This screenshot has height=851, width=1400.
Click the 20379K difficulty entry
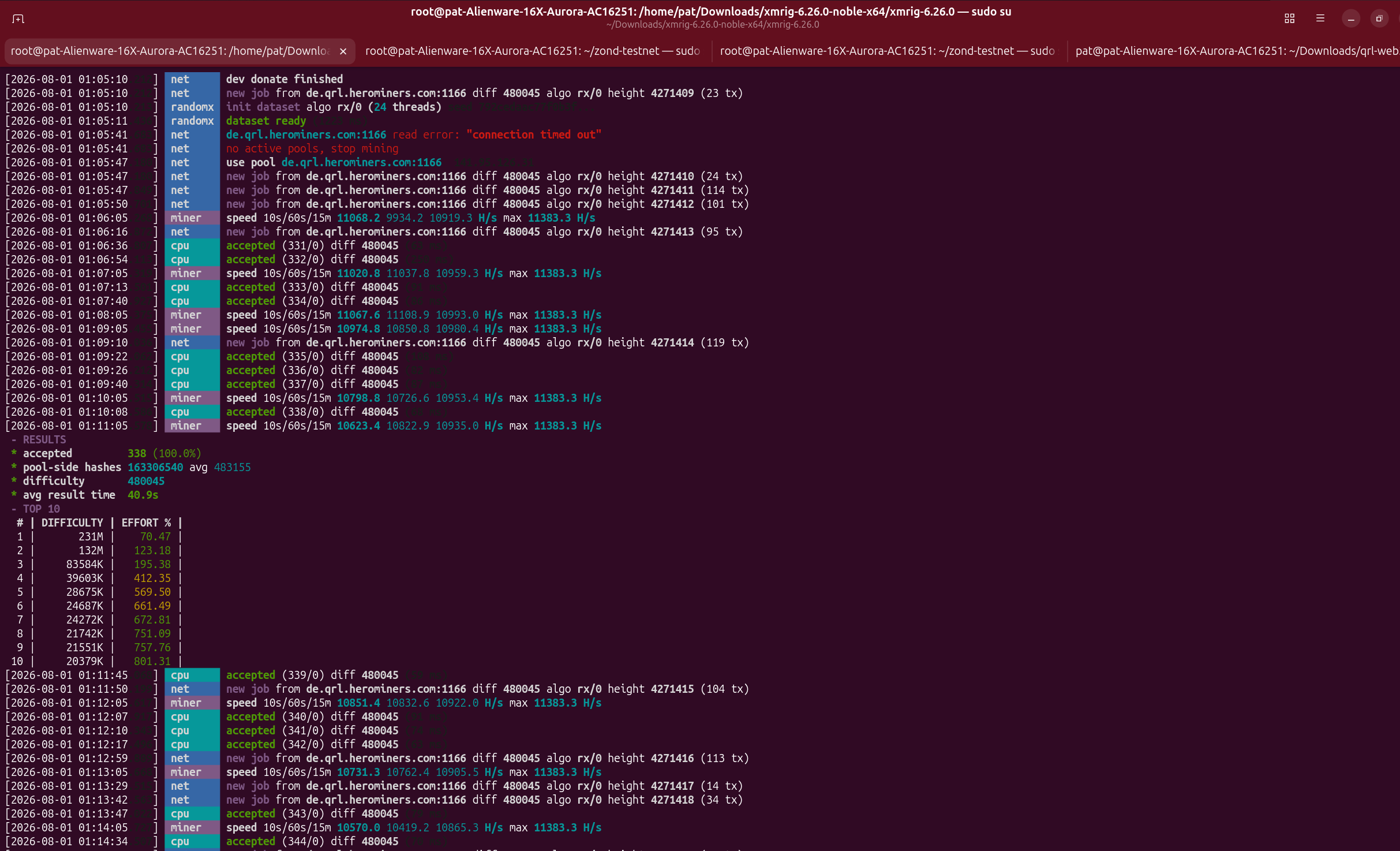(85, 661)
